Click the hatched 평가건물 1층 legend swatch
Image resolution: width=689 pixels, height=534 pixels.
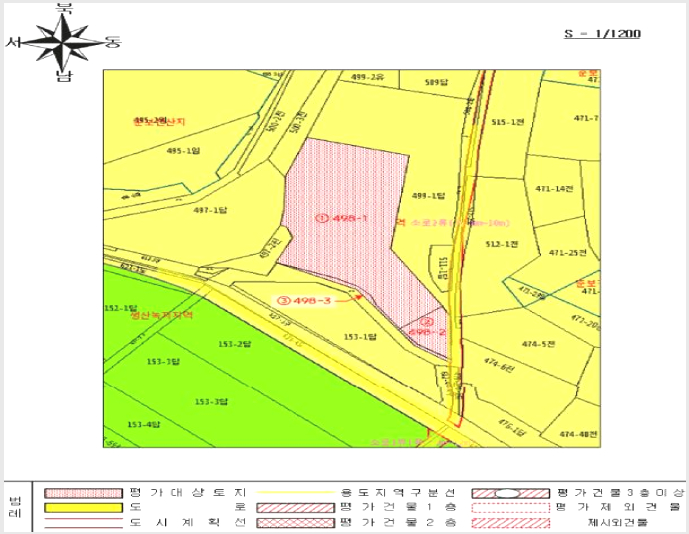tap(295, 508)
